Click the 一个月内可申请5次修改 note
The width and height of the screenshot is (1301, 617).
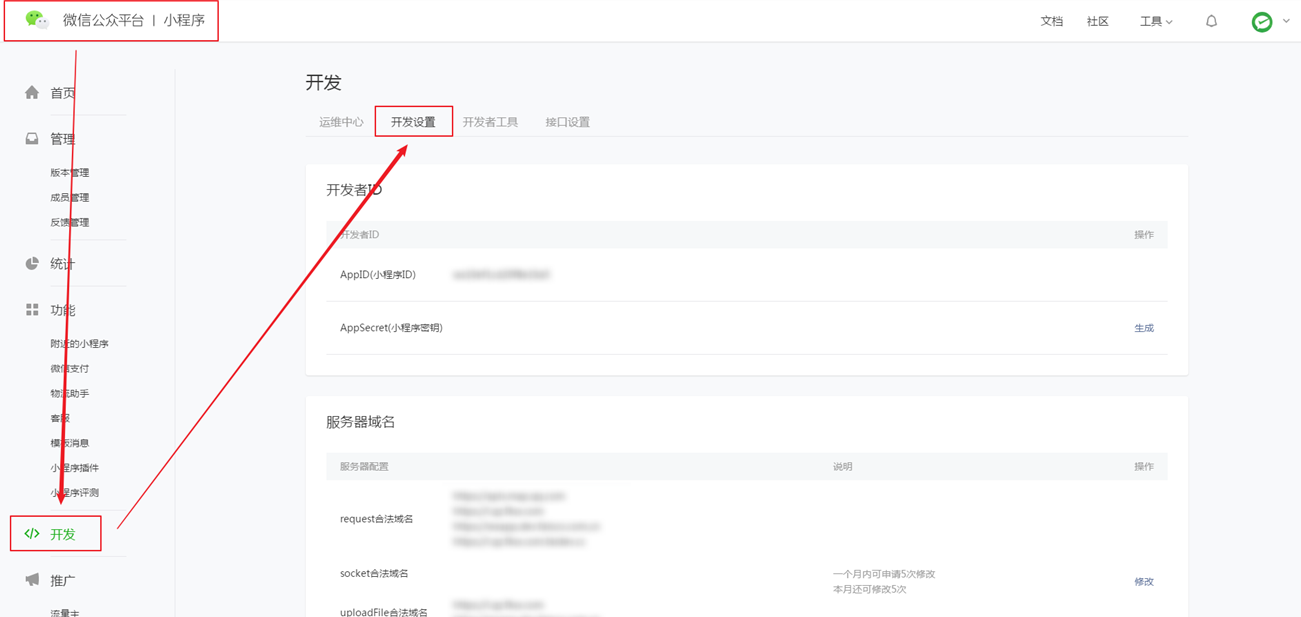(x=884, y=575)
